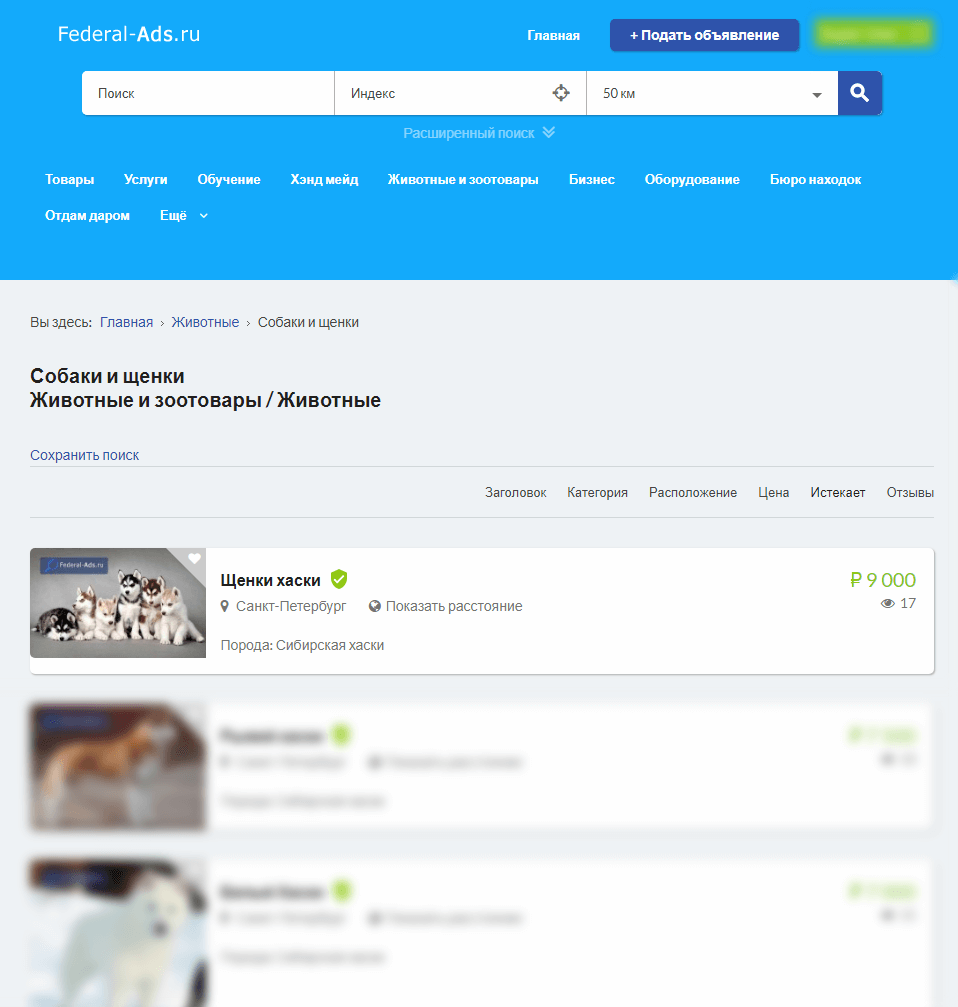Click the geolocation crosshair icon
The image size is (958, 1007).
561,93
